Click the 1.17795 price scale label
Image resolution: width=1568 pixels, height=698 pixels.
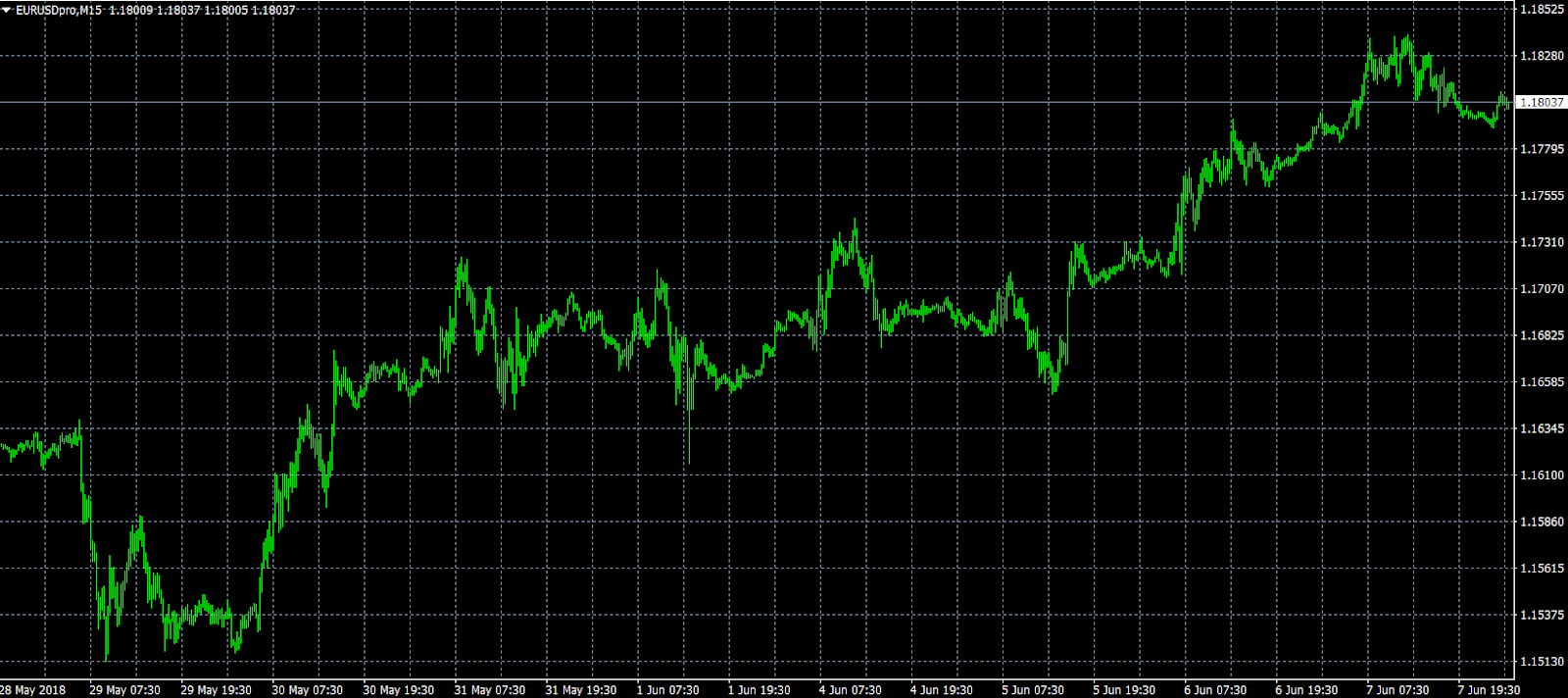(x=1542, y=149)
